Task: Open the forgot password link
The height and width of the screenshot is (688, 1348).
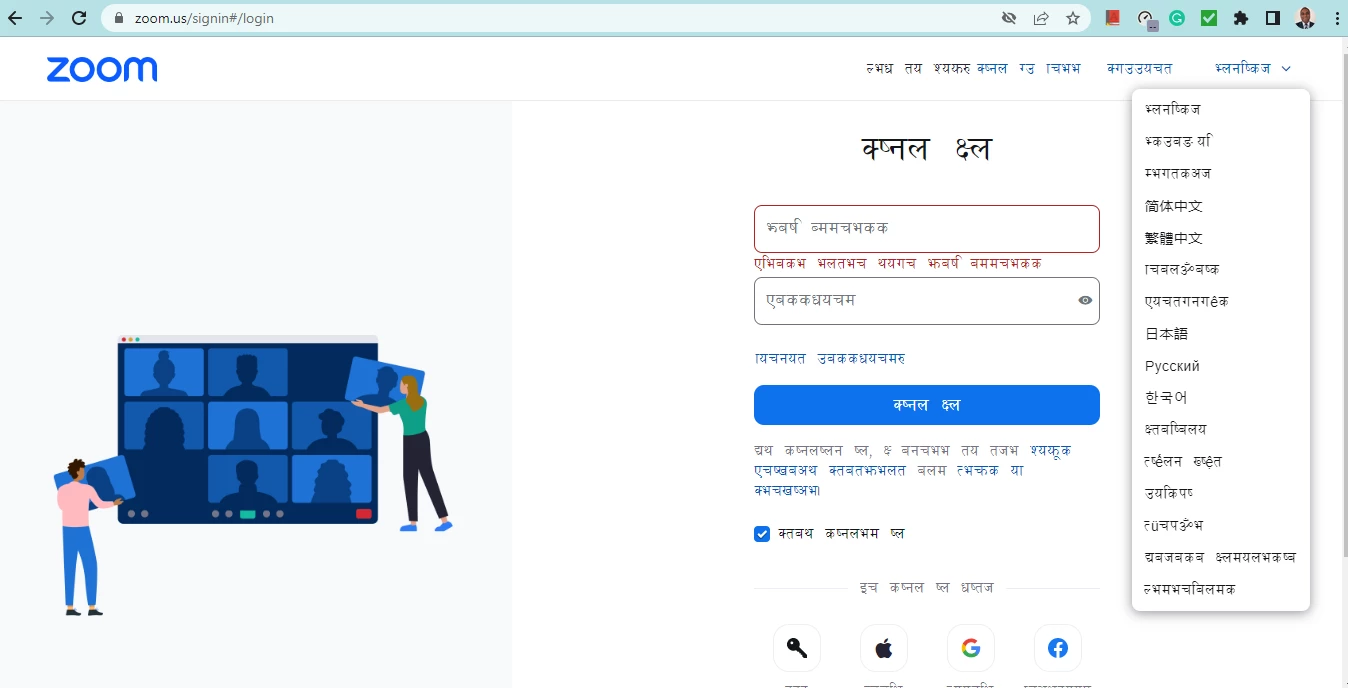Action: point(830,358)
